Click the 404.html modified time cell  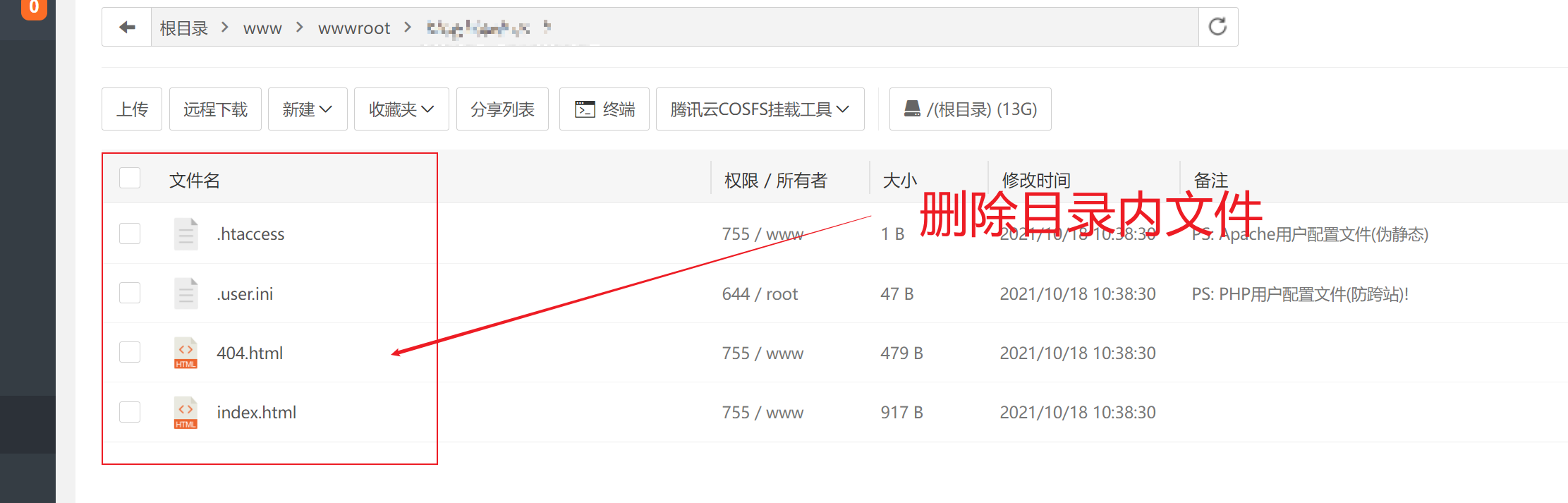(x=1078, y=353)
